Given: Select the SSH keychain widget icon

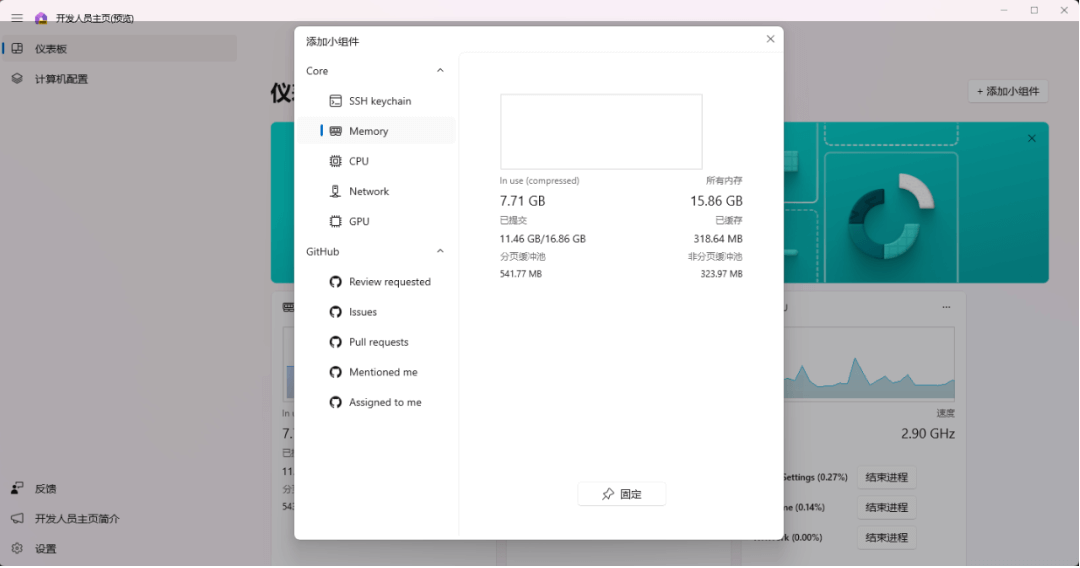Looking at the screenshot, I should 336,101.
